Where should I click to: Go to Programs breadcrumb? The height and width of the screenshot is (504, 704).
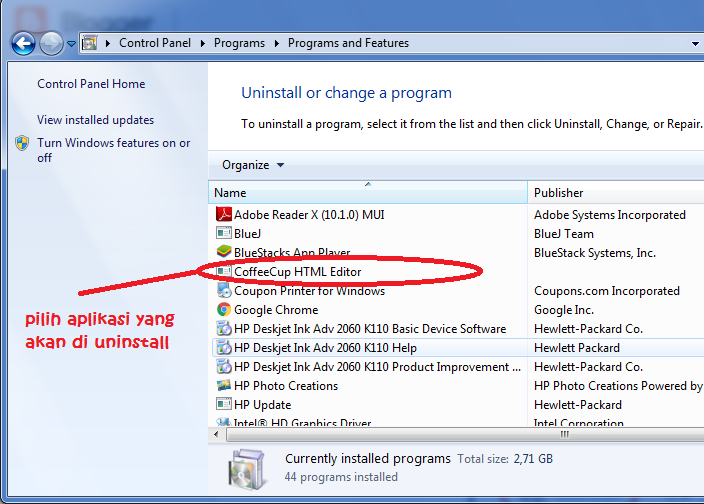[239, 43]
